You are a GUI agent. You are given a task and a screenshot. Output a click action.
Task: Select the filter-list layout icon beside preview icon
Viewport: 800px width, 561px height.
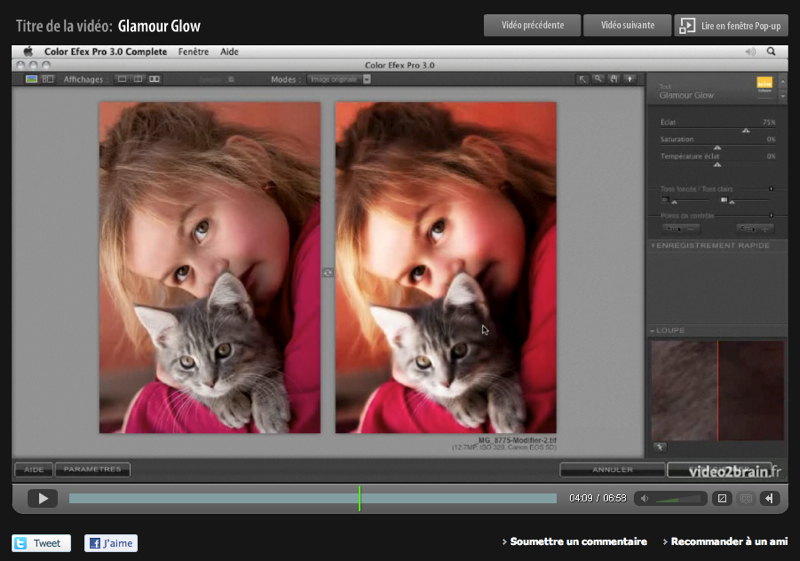(47, 79)
